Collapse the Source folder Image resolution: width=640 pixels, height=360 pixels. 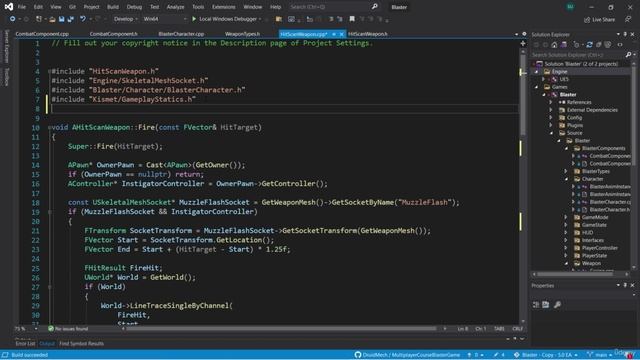point(551,133)
